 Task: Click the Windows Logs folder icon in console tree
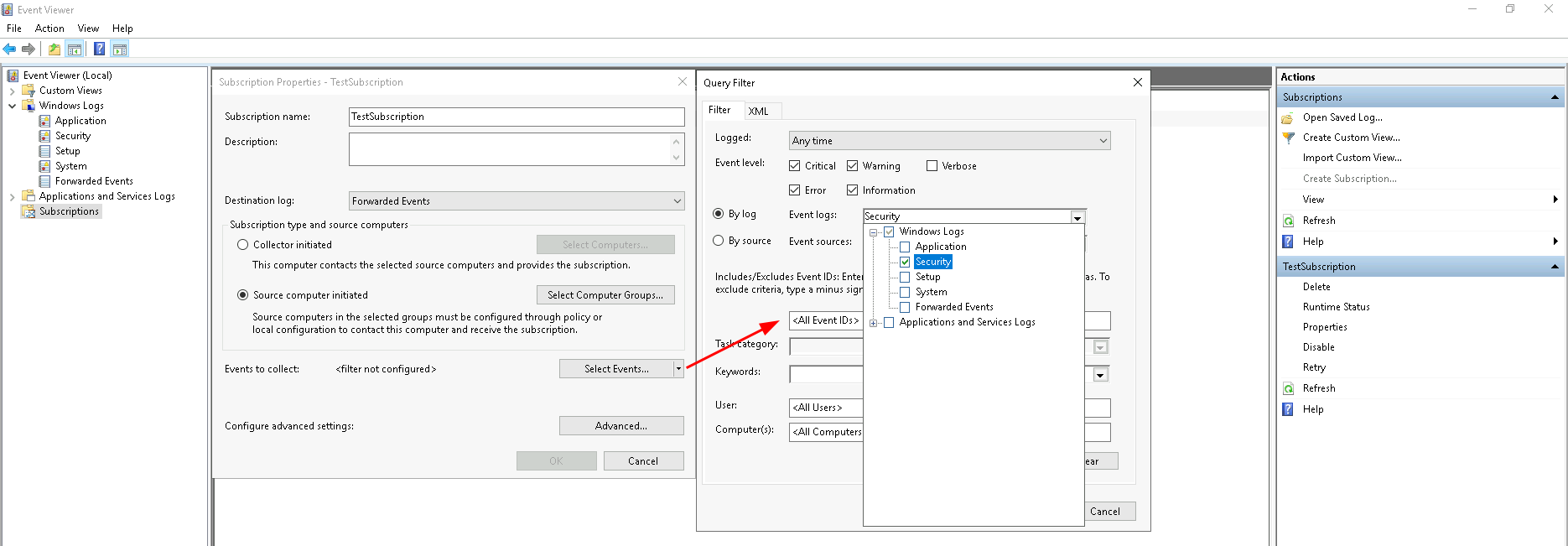[x=29, y=106]
